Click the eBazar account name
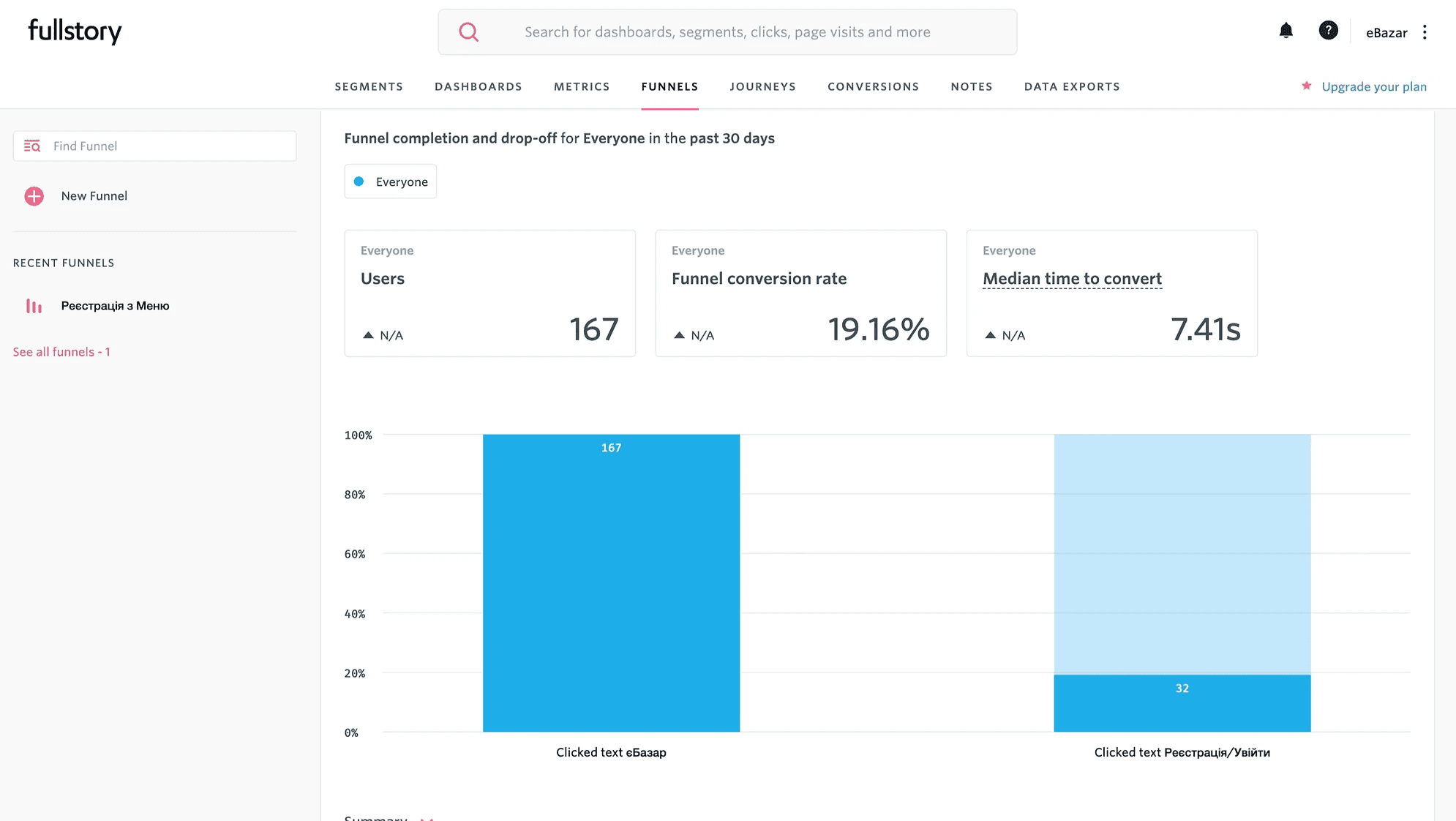The image size is (1456, 821). point(1386,33)
